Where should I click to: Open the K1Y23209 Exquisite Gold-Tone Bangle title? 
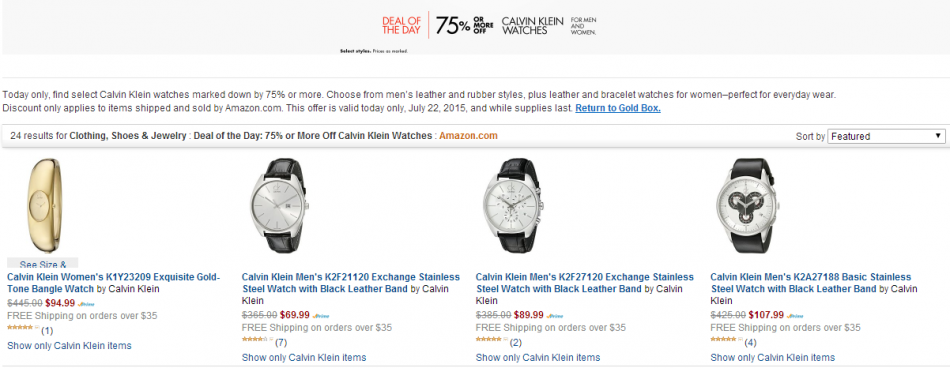(x=113, y=283)
